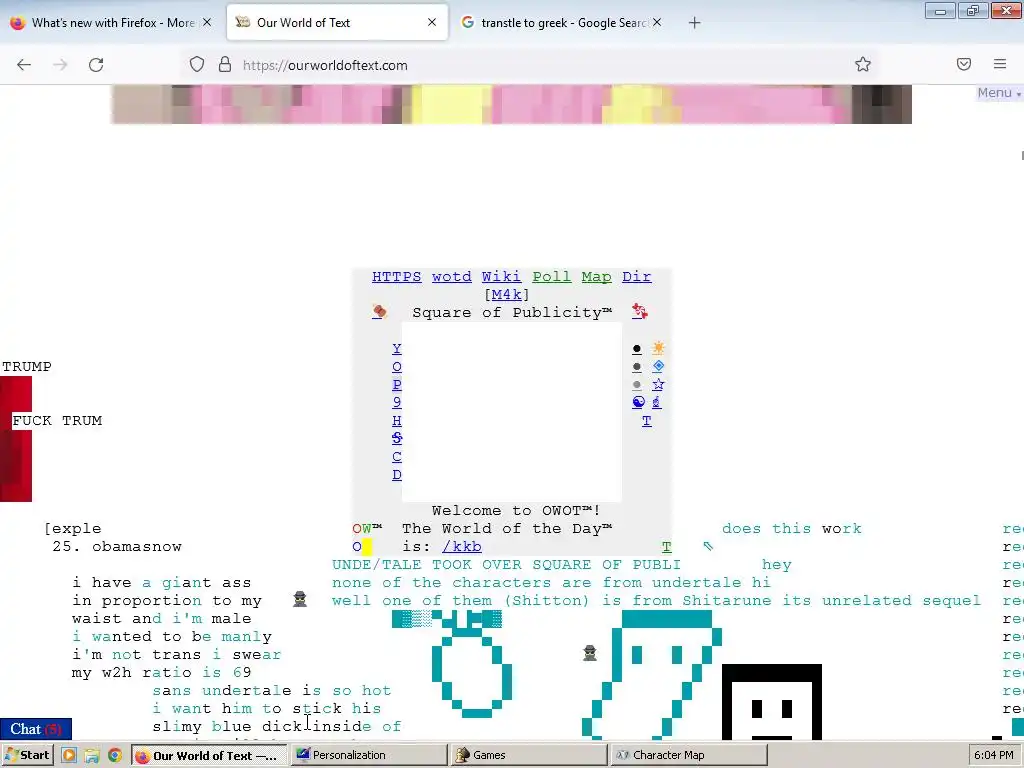Open the HTTPS link
Image resolution: width=1024 pixels, height=768 pixels.
[x=396, y=277]
